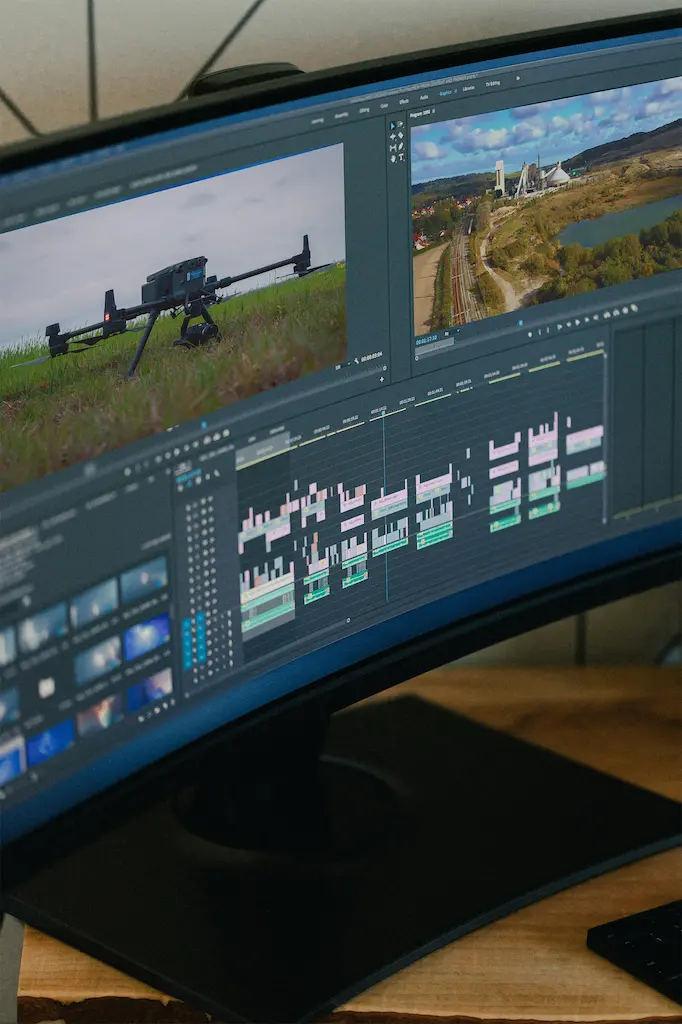Select the Pen tool
The height and width of the screenshot is (1024, 682).
[x=400, y=146]
